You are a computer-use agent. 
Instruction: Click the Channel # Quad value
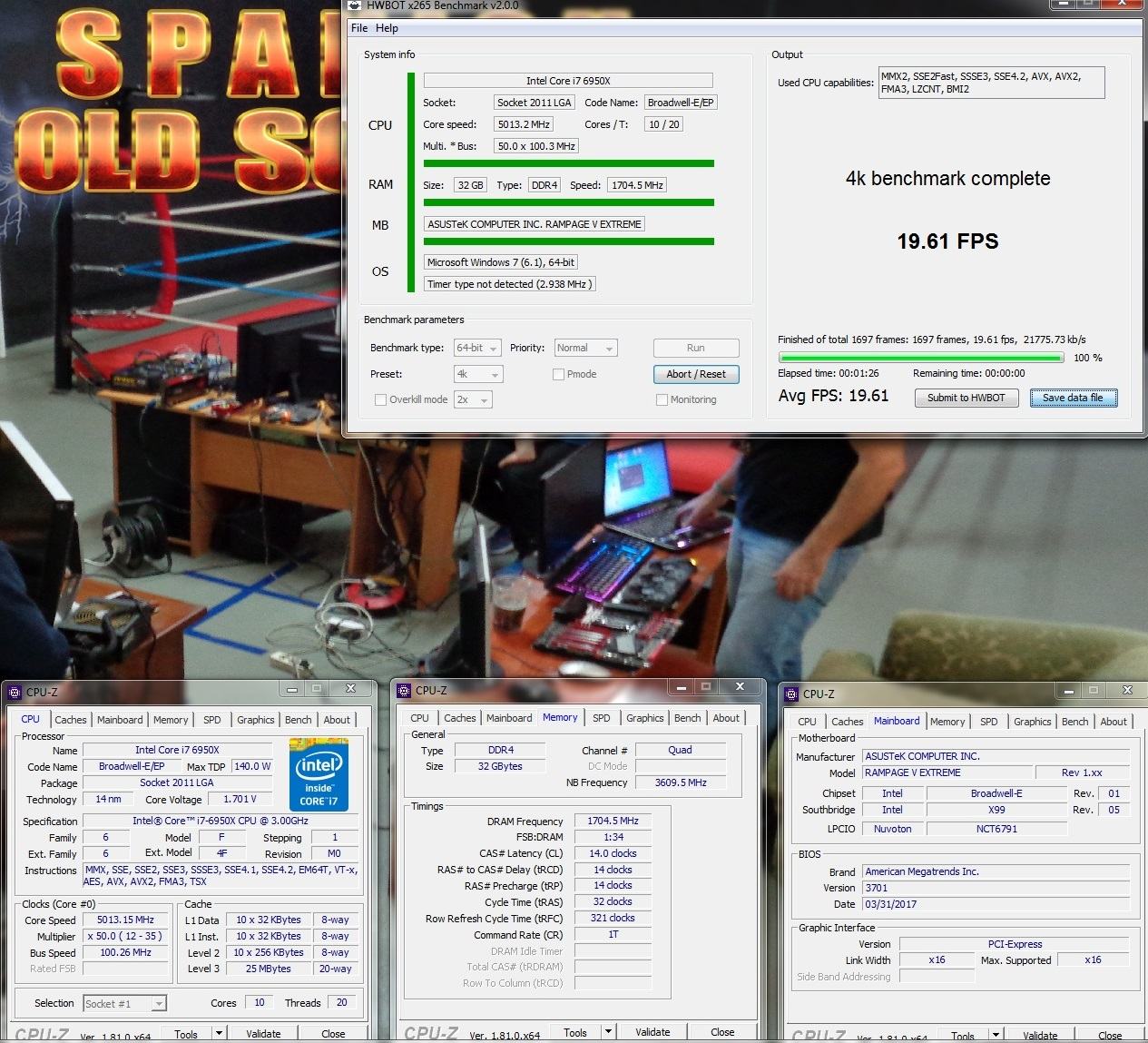(680, 750)
